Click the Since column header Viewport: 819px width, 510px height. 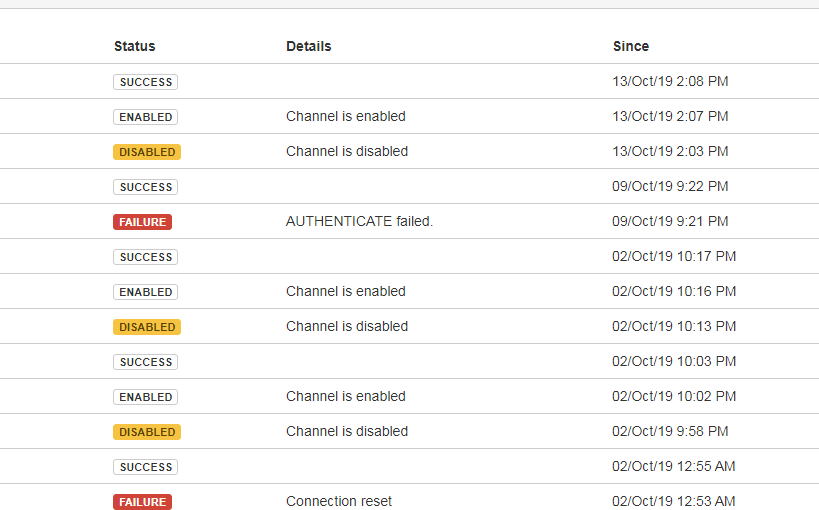click(x=631, y=46)
